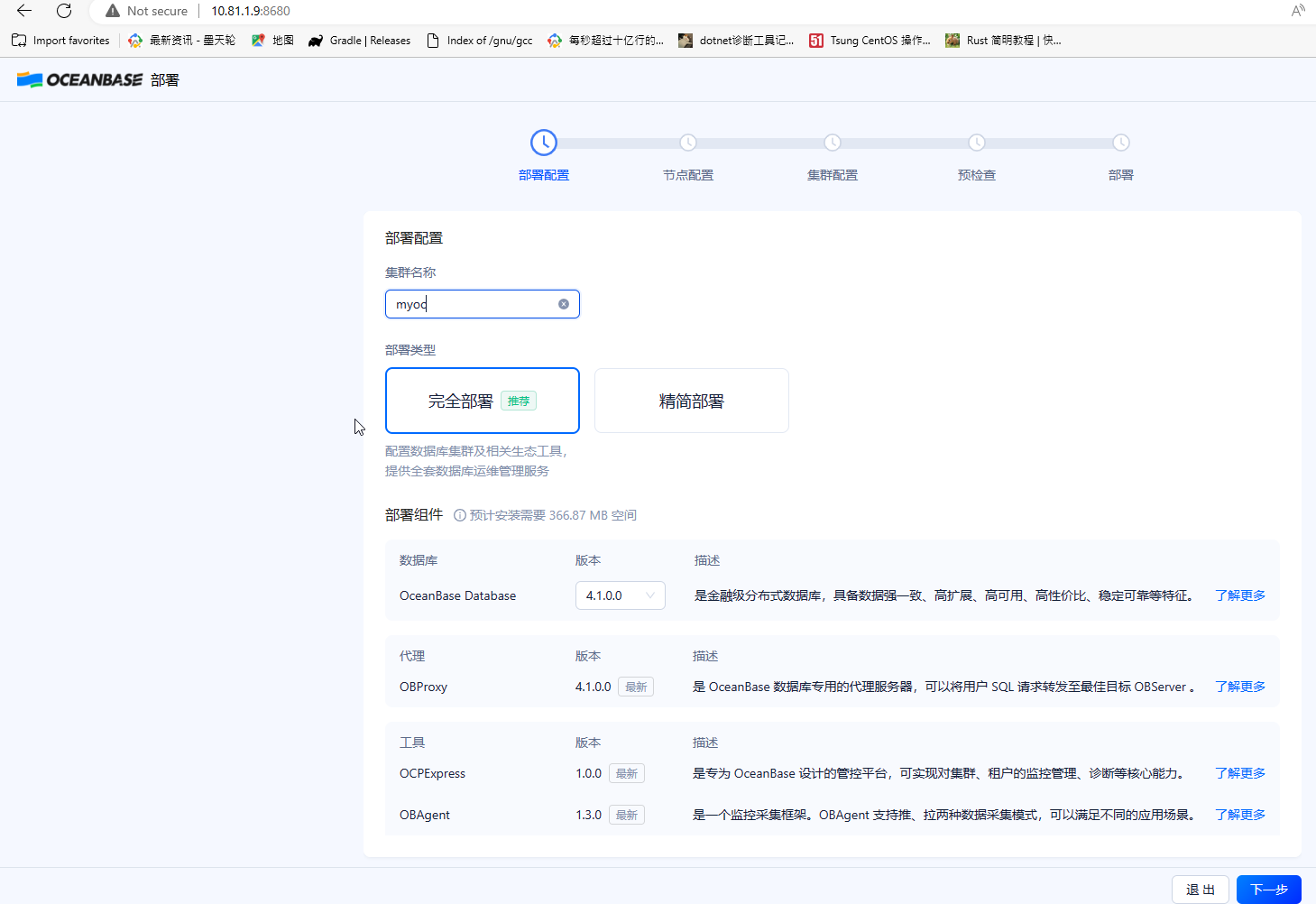Click 了解更多 for OBAgent
Screen dimensions: 1316x904
coord(1240,815)
